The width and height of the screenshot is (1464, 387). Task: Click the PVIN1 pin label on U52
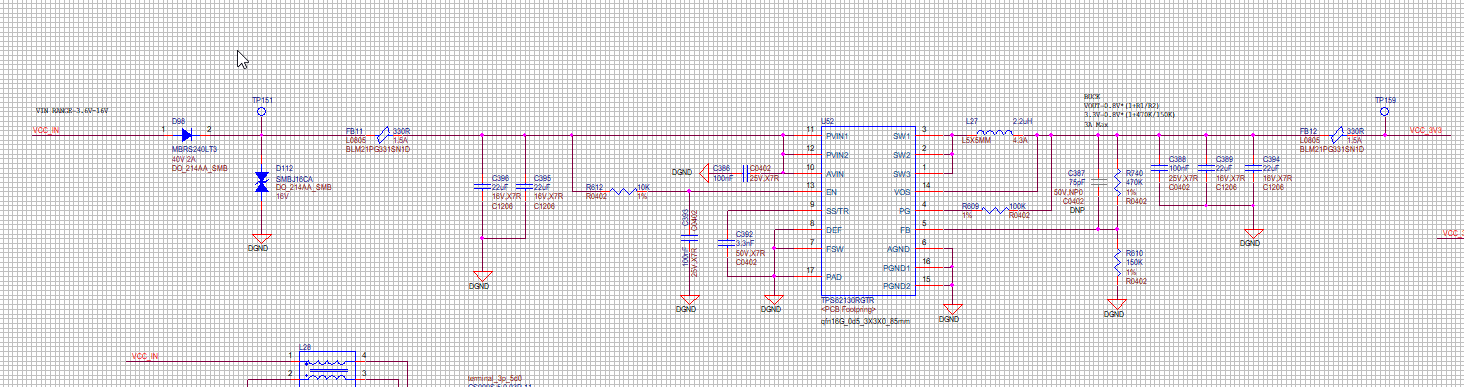[x=836, y=136]
